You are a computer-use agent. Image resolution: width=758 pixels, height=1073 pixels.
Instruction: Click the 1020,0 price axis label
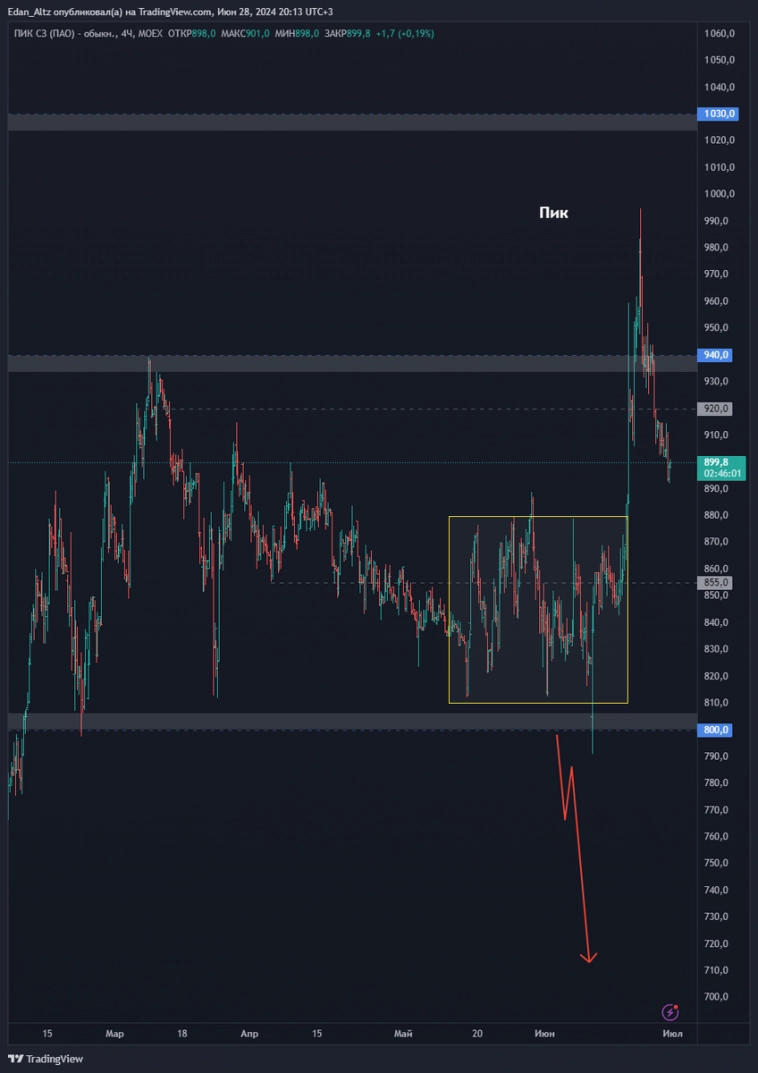[x=720, y=140]
